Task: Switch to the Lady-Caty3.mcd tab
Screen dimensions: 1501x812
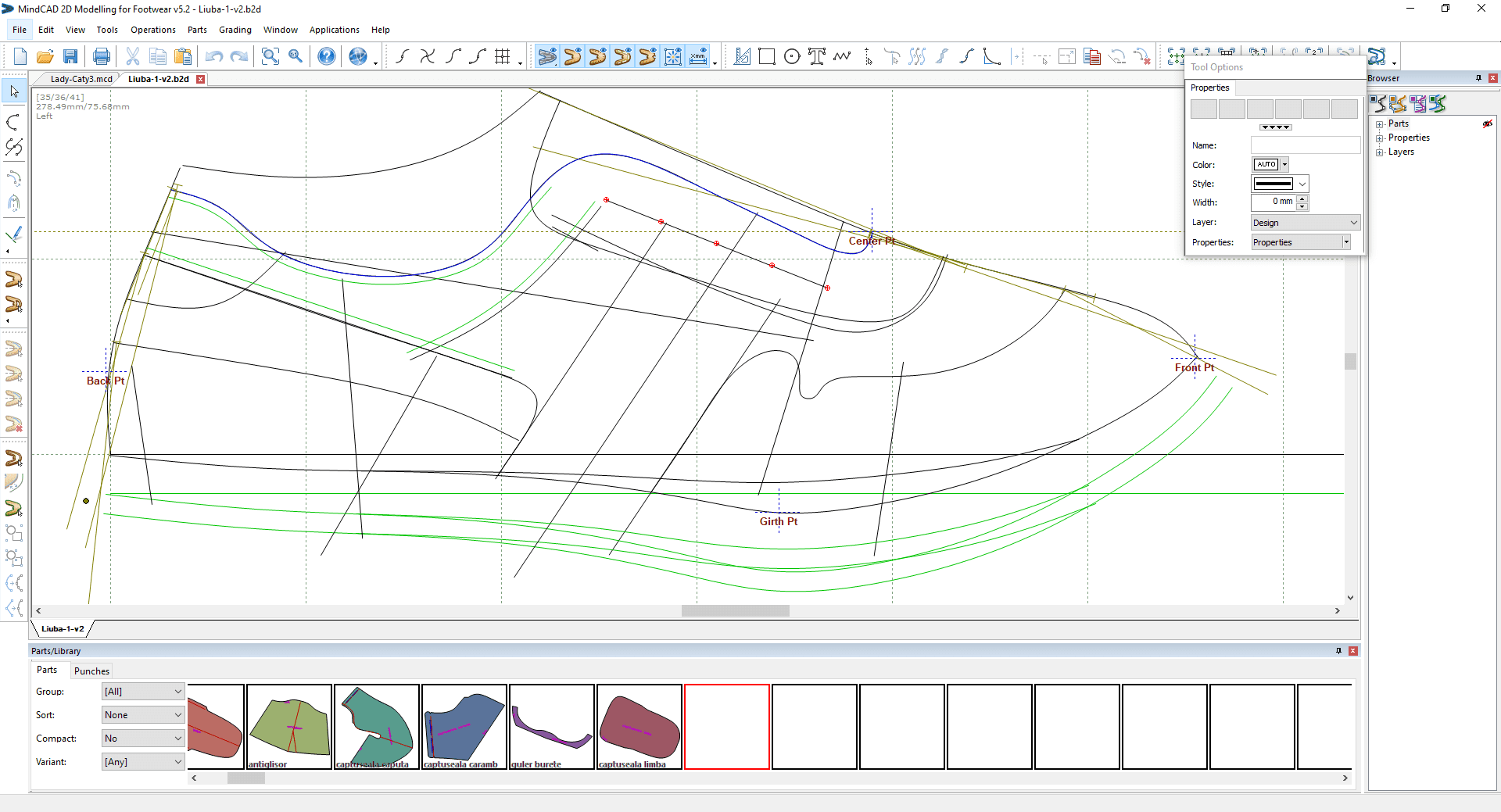Action: click(x=81, y=79)
